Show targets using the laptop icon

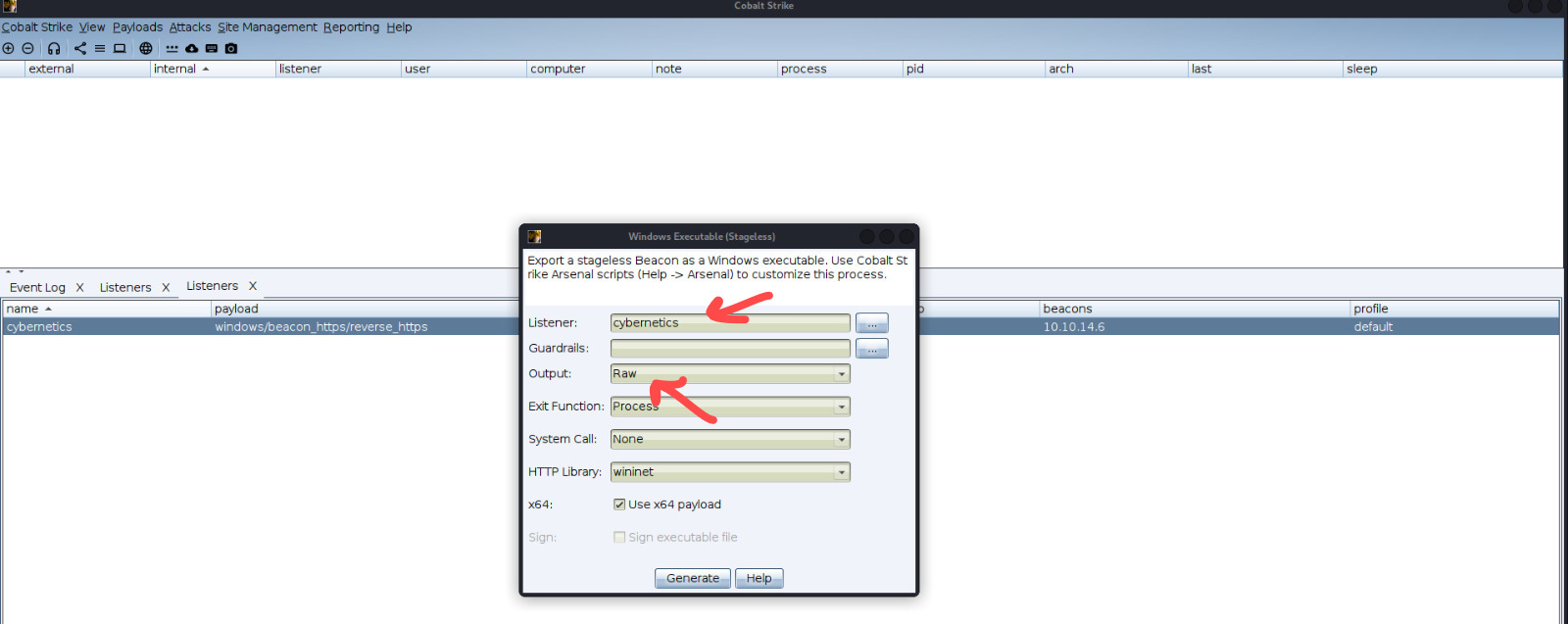[x=120, y=48]
